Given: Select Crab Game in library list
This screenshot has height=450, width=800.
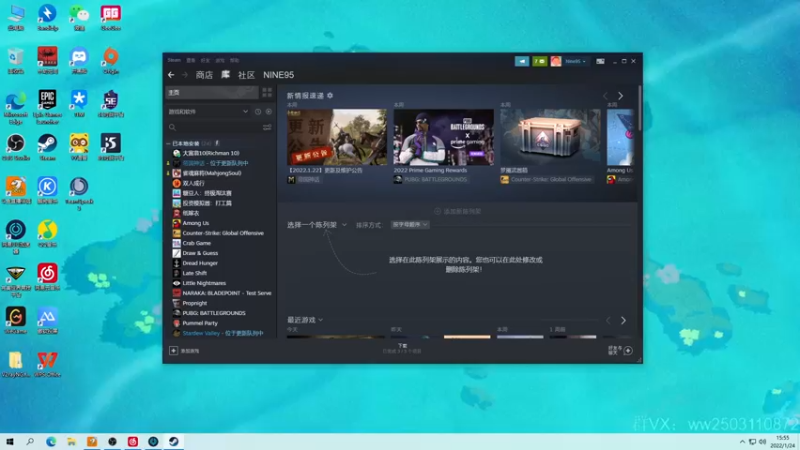Looking at the screenshot, I should coord(196,243).
